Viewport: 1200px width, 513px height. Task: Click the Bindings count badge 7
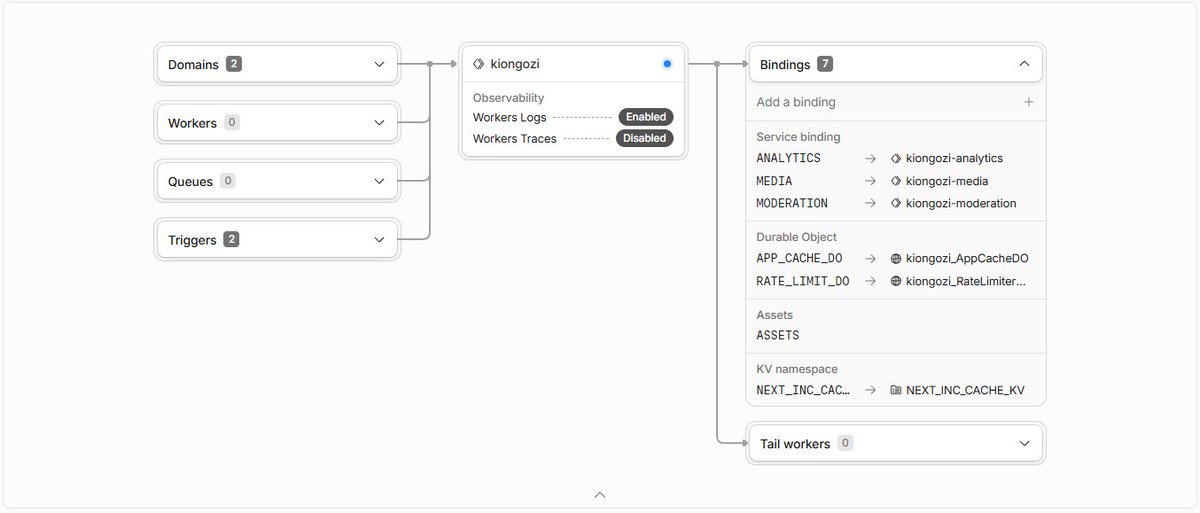(x=825, y=64)
